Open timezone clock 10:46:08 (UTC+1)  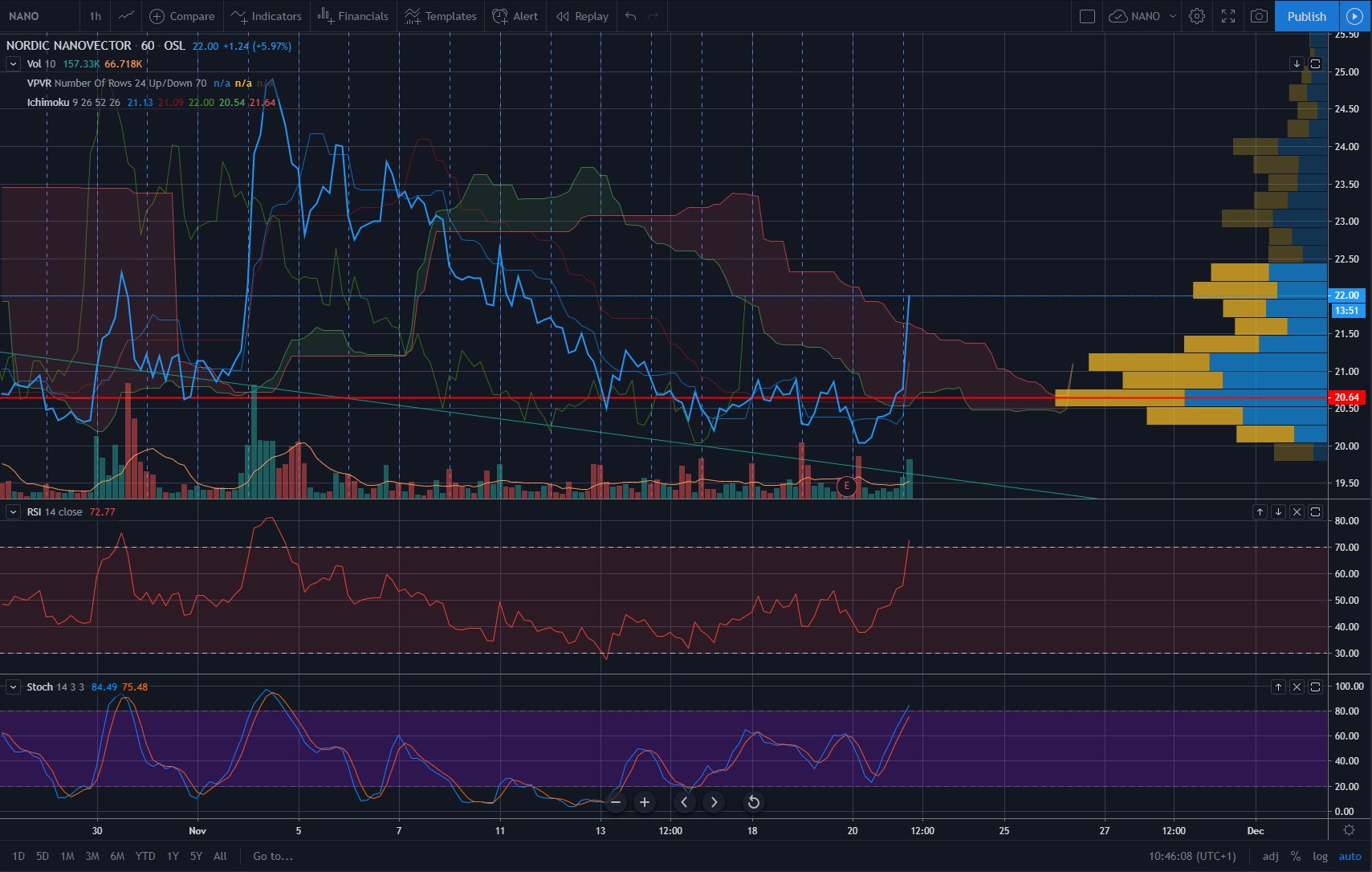[x=1192, y=856]
